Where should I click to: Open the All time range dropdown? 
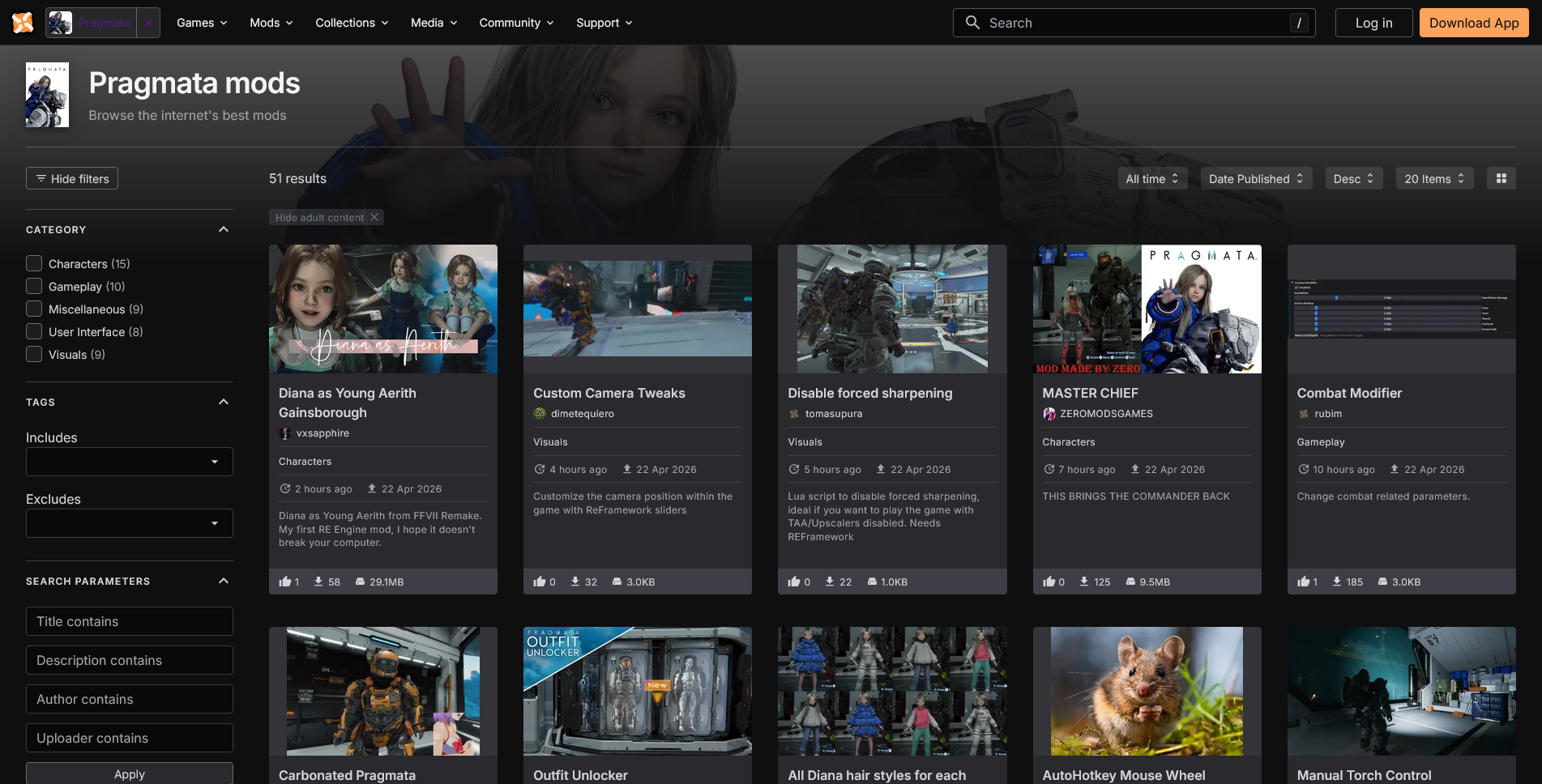coord(1152,178)
